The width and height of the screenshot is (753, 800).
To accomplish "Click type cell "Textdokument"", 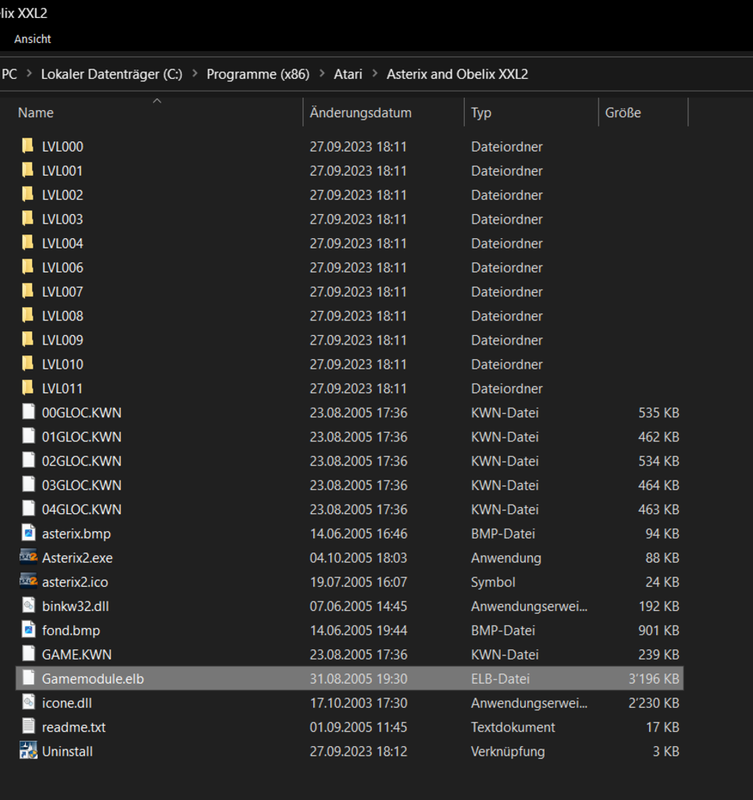I will point(513,727).
